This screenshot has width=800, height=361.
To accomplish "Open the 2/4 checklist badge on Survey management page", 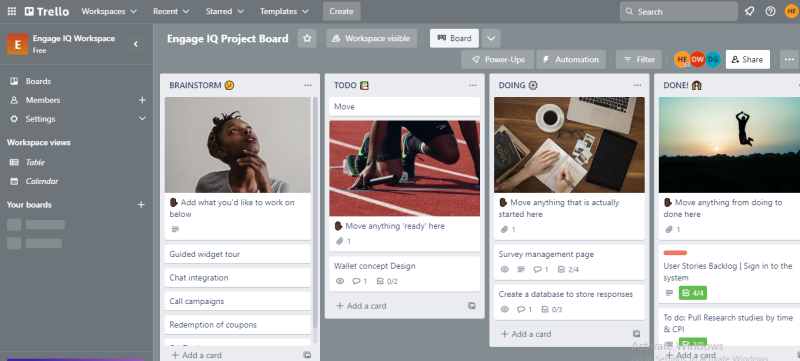I will [568, 270].
